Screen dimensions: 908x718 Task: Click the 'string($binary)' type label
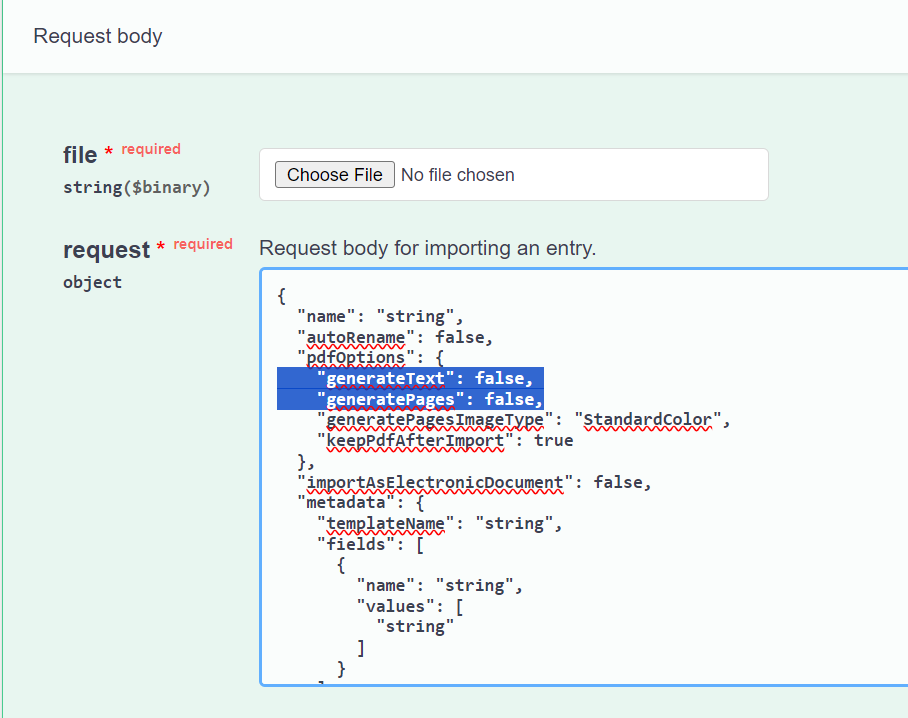pyautogui.click(x=137, y=188)
